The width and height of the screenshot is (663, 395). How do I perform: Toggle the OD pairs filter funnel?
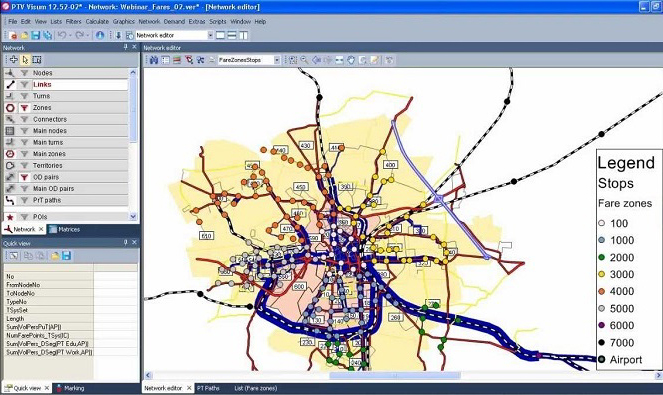pyautogui.click(x=25, y=177)
